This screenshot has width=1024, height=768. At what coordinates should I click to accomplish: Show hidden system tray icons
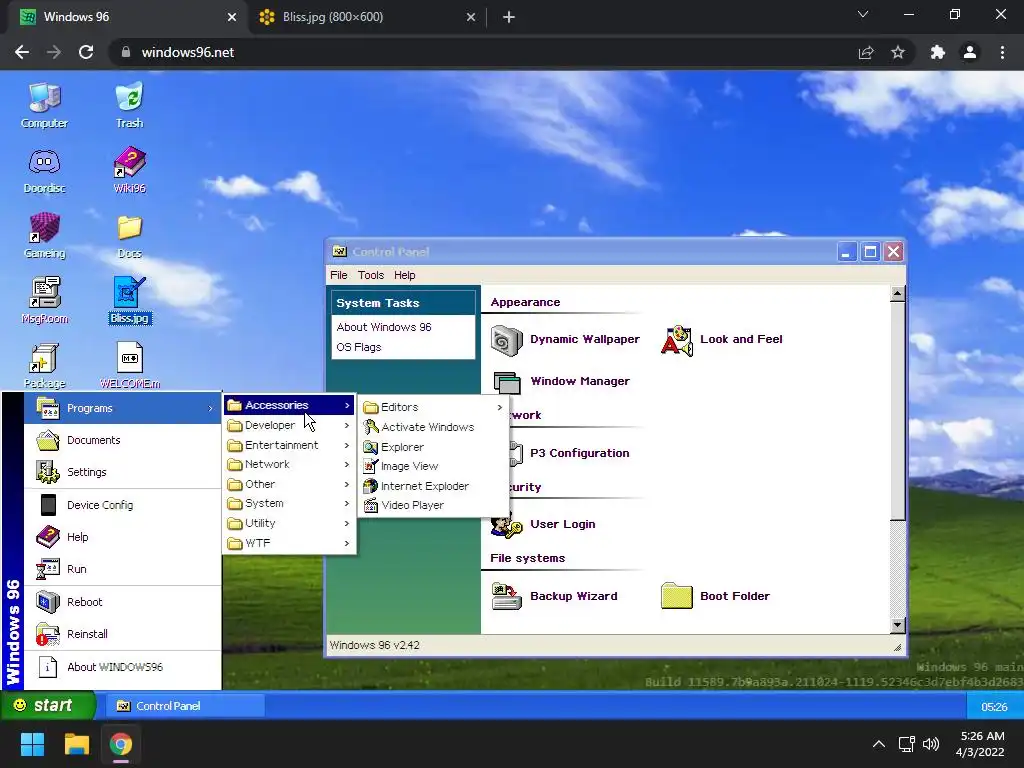pyautogui.click(x=879, y=744)
